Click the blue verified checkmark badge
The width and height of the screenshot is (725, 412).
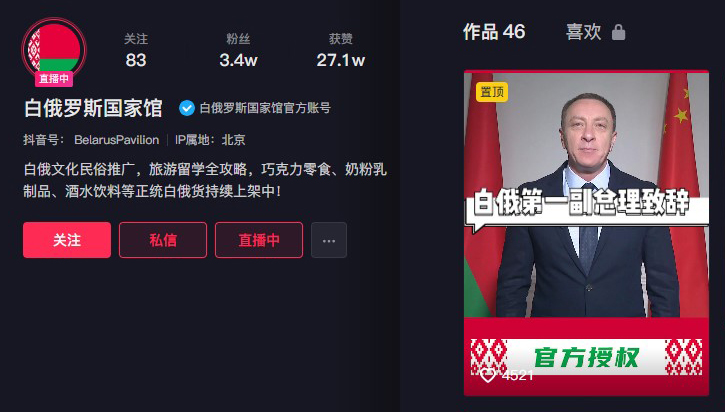tap(187, 108)
